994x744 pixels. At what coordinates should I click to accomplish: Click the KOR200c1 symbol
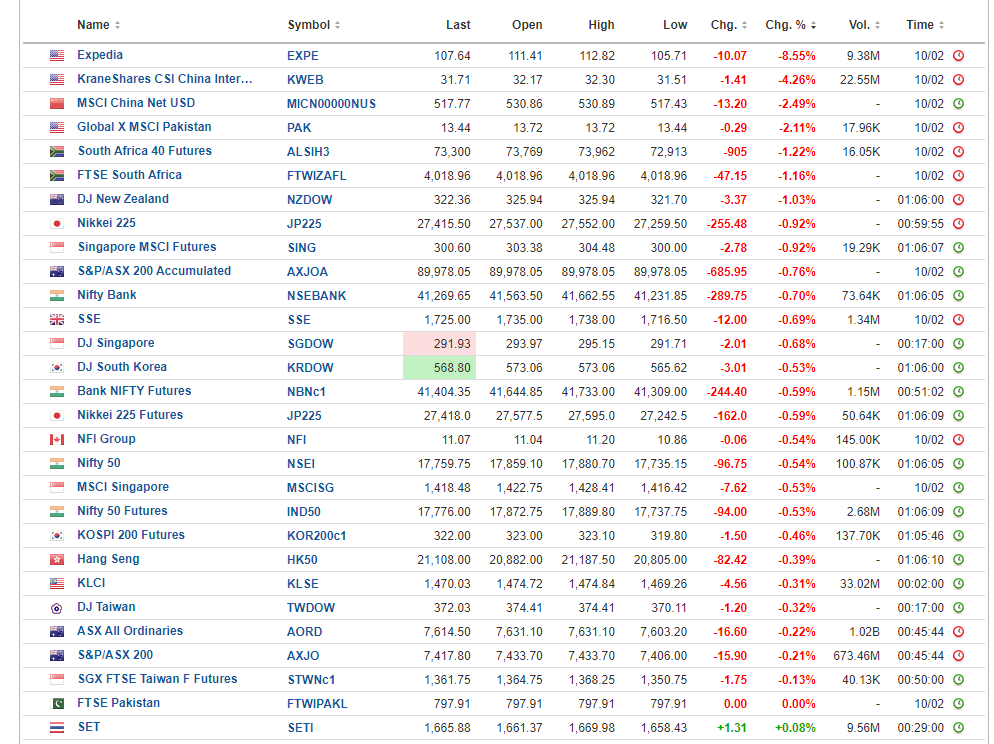click(316, 536)
